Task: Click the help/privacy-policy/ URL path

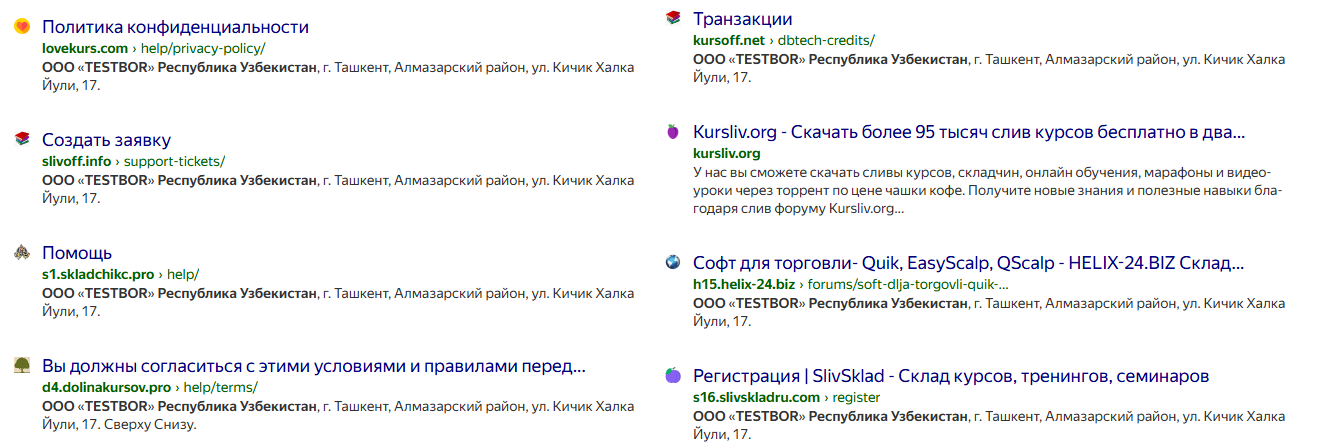Action: (204, 48)
